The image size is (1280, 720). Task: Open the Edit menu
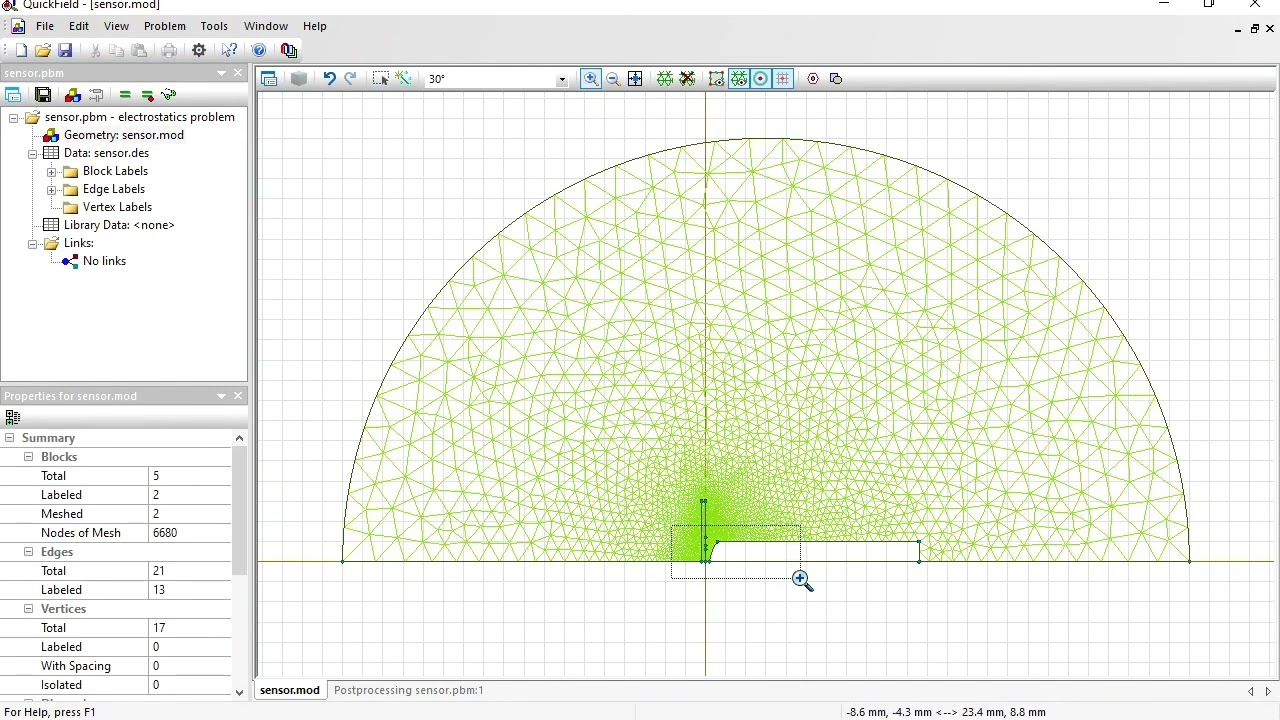click(79, 26)
